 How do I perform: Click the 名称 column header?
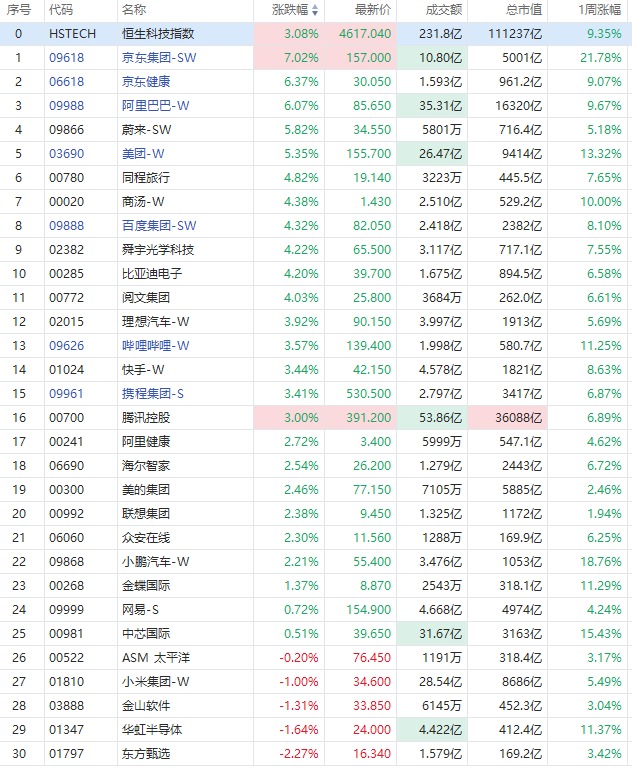point(134,10)
